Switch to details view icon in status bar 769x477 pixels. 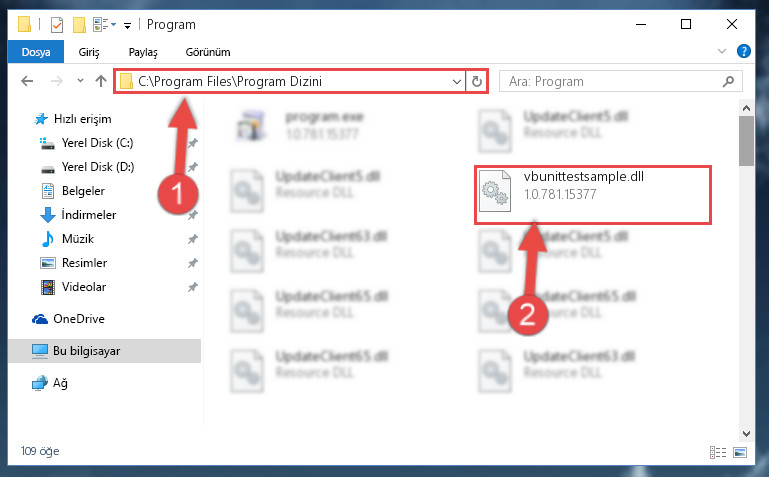pyautogui.click(x=718, y=452)
